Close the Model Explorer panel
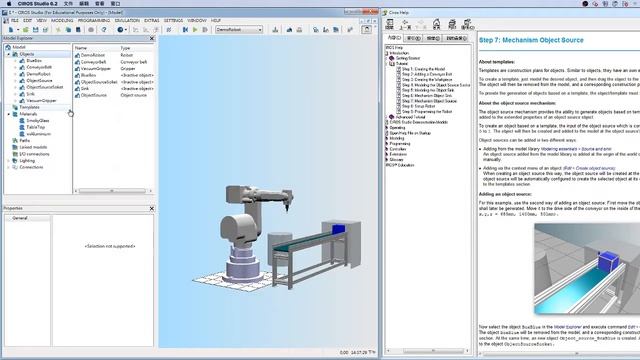The height and width of the screenshot is (360, 640). (152, 38)
